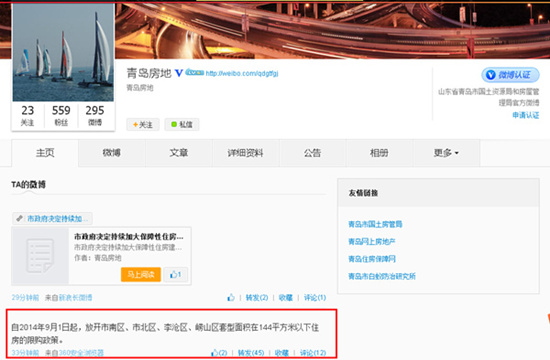Open the 相册 tab
The image size is (550, 360).
[x=379, y=153]
